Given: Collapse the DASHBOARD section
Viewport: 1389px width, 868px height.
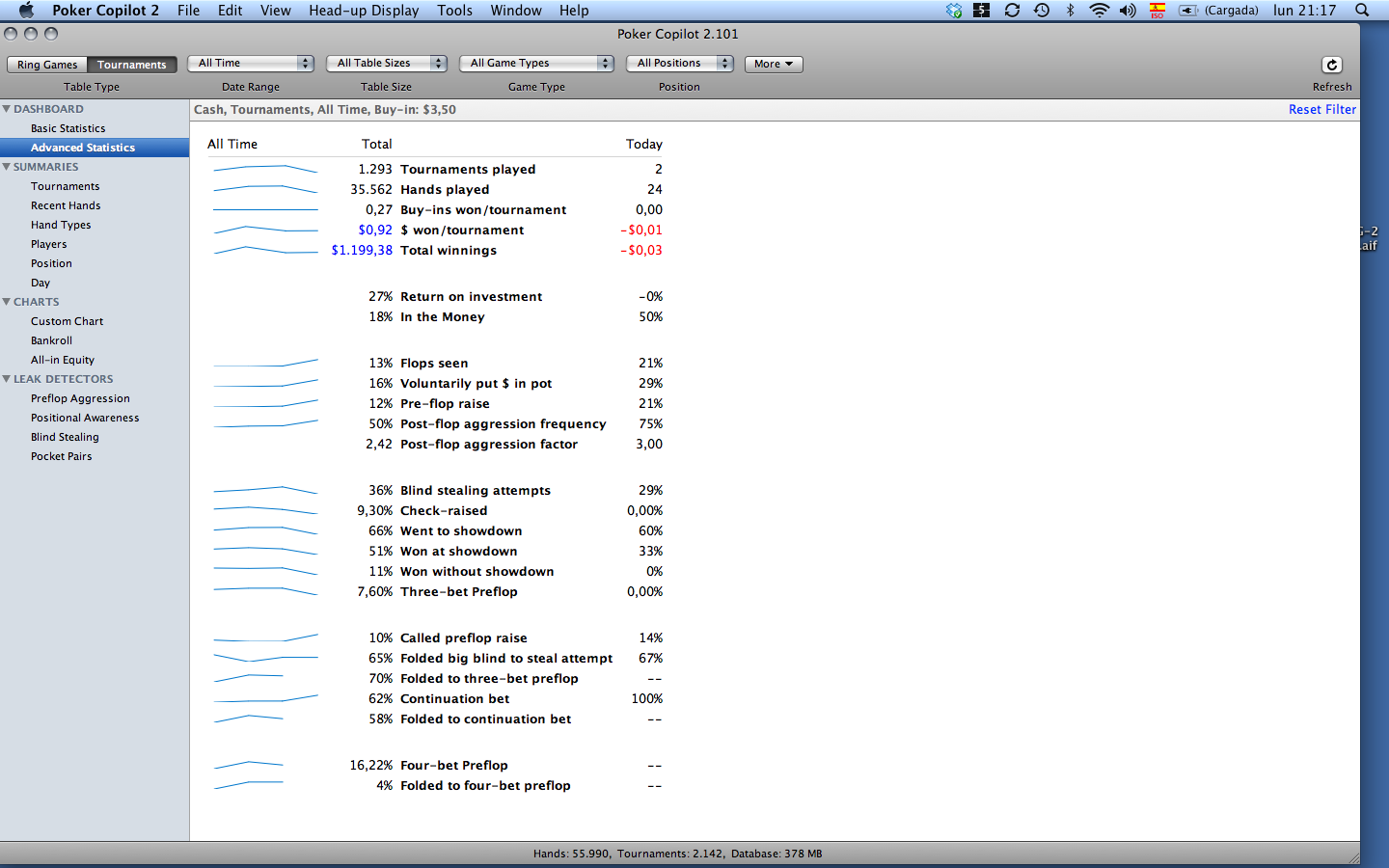Looking at the screenshot, I should pyautogui.click(x=7, y=109).
